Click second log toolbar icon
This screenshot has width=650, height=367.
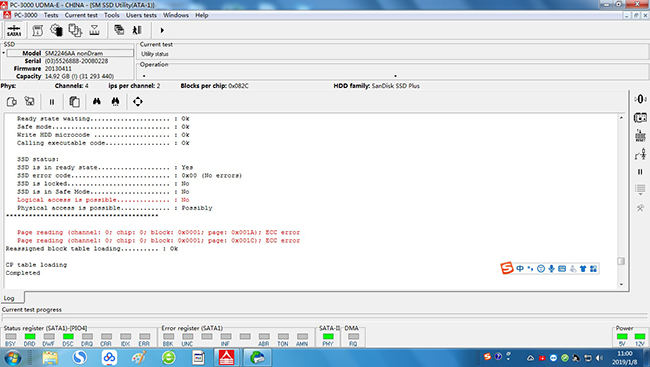point(29,102)
